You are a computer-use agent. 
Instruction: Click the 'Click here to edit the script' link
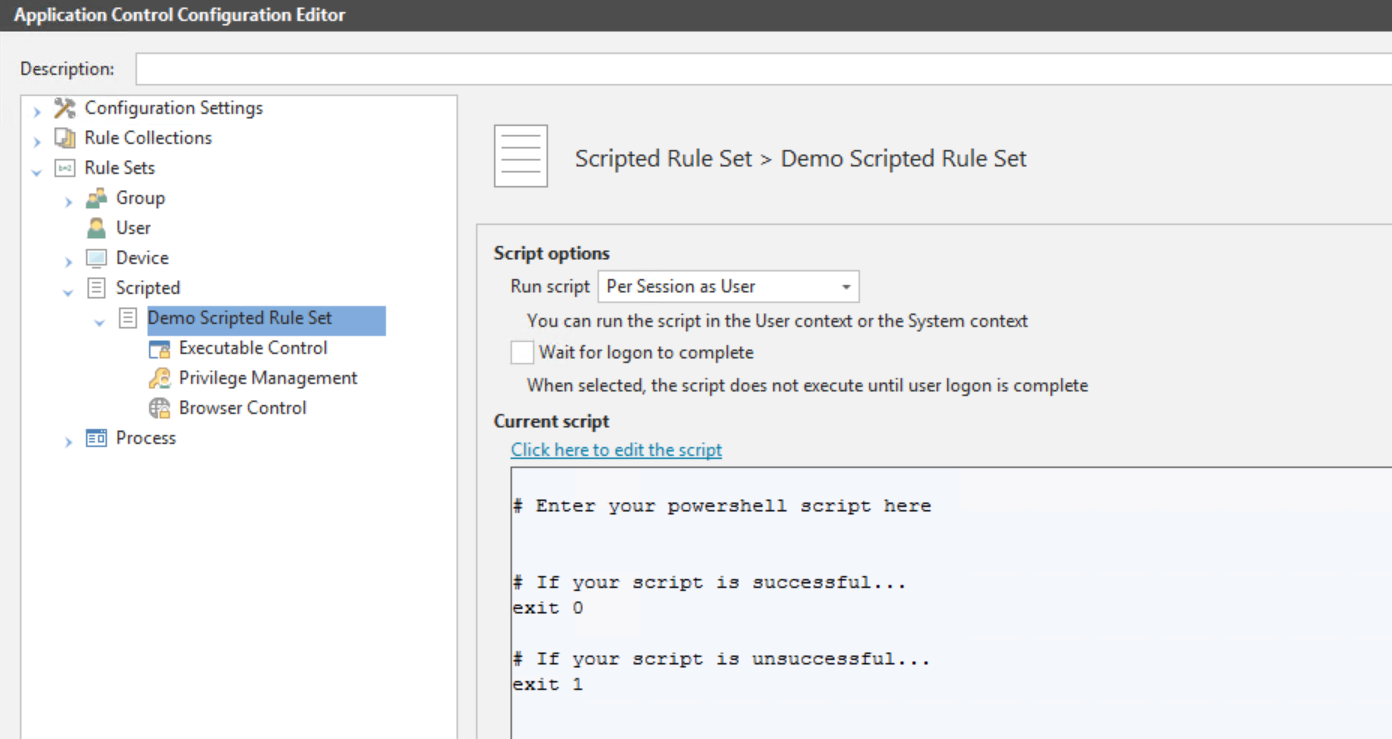(x=616, y=450)
